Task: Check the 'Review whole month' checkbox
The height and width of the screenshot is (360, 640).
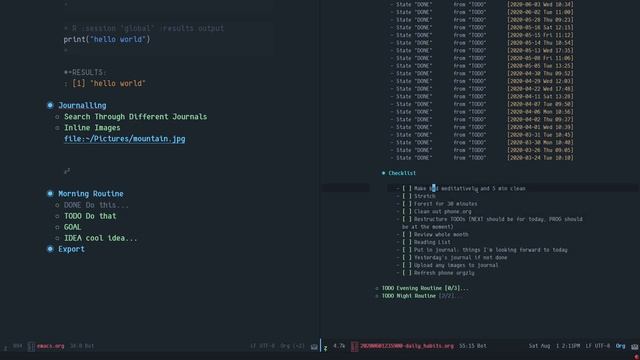Action: coord(407,235)
